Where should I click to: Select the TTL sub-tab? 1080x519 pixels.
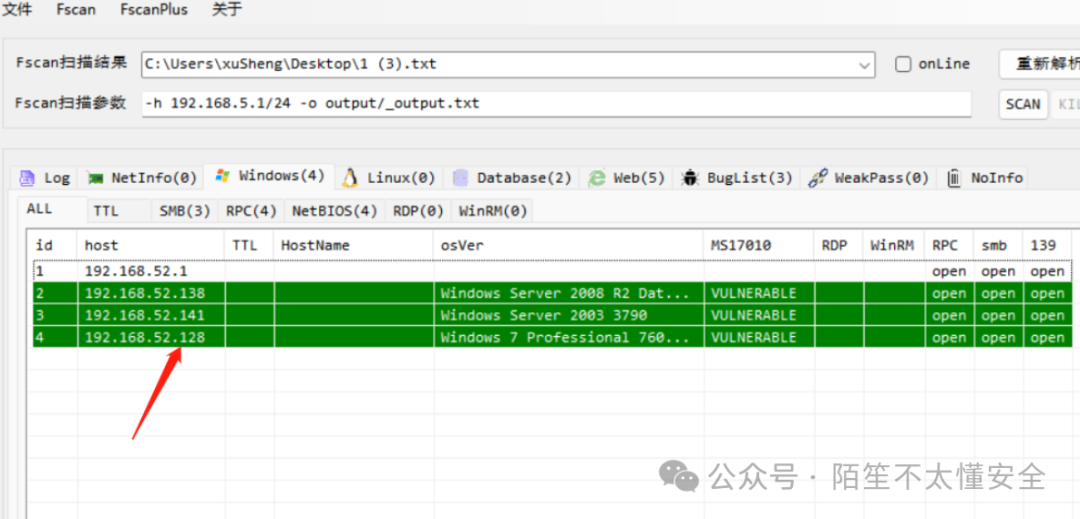point(119,211)
